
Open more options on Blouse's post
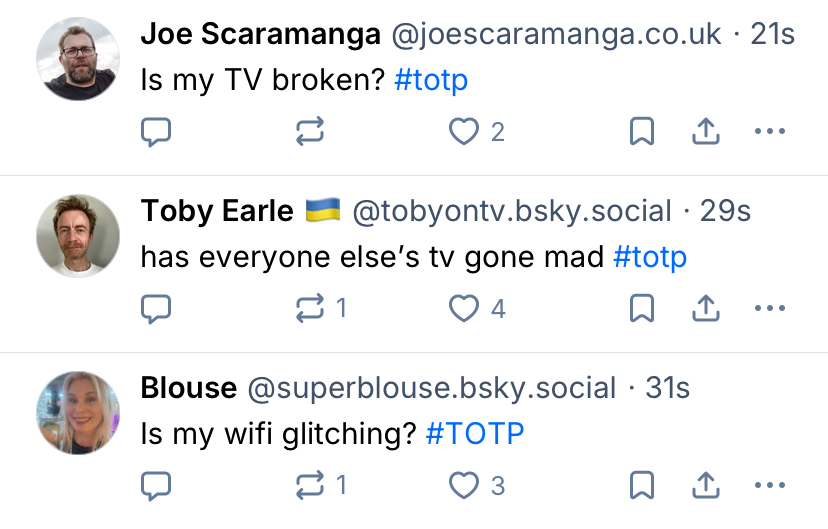pyautogui.click(x=769, y=485)
